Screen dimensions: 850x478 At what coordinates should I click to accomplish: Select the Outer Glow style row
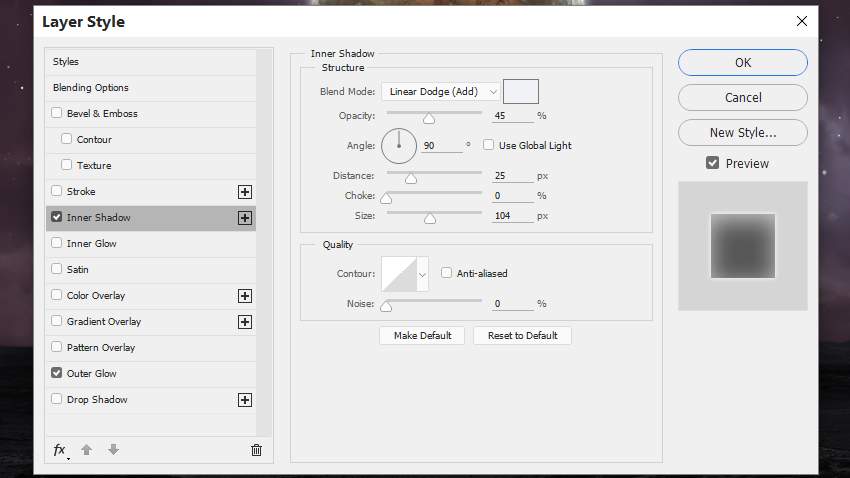click(x=151, y=374)
